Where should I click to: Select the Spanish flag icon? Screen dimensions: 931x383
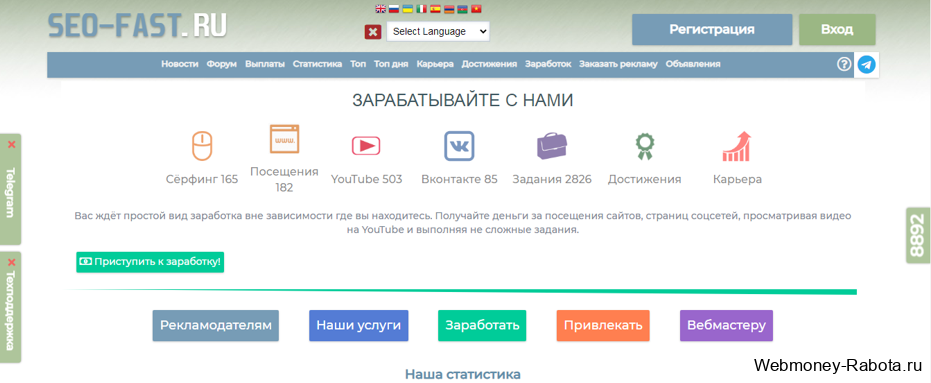[x=435, y=9]
